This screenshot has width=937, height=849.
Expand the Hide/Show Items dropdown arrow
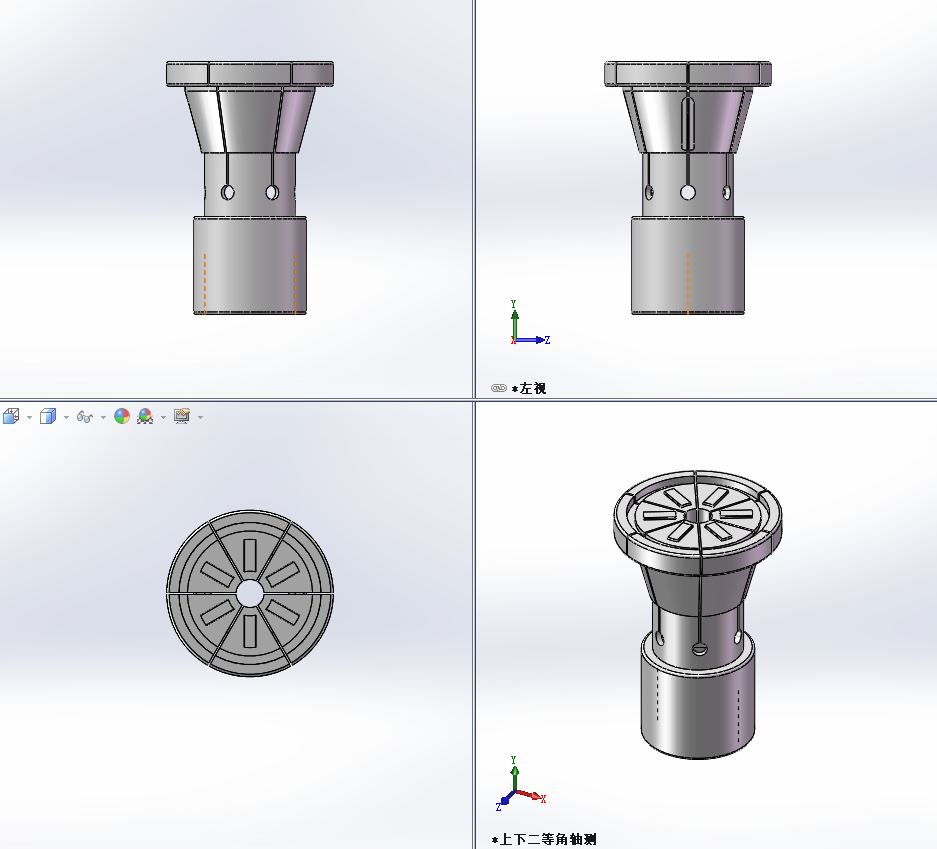click(x=103, y=417)
